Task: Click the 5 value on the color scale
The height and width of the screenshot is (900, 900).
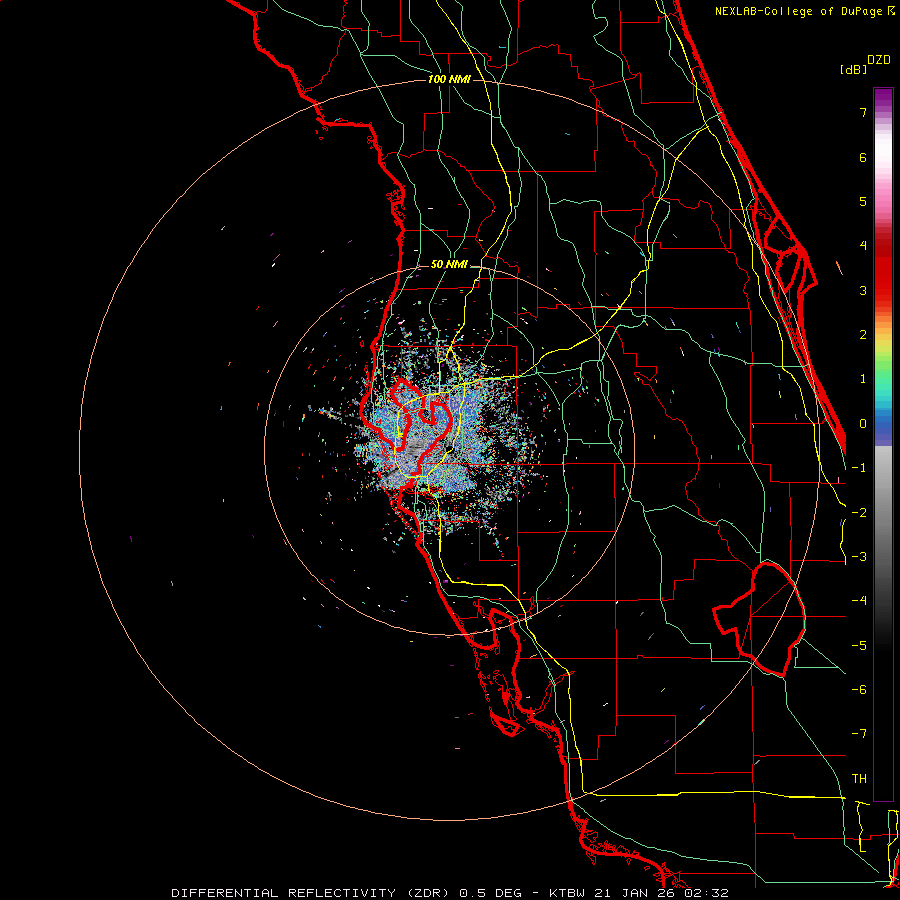Action: (863, 201)
